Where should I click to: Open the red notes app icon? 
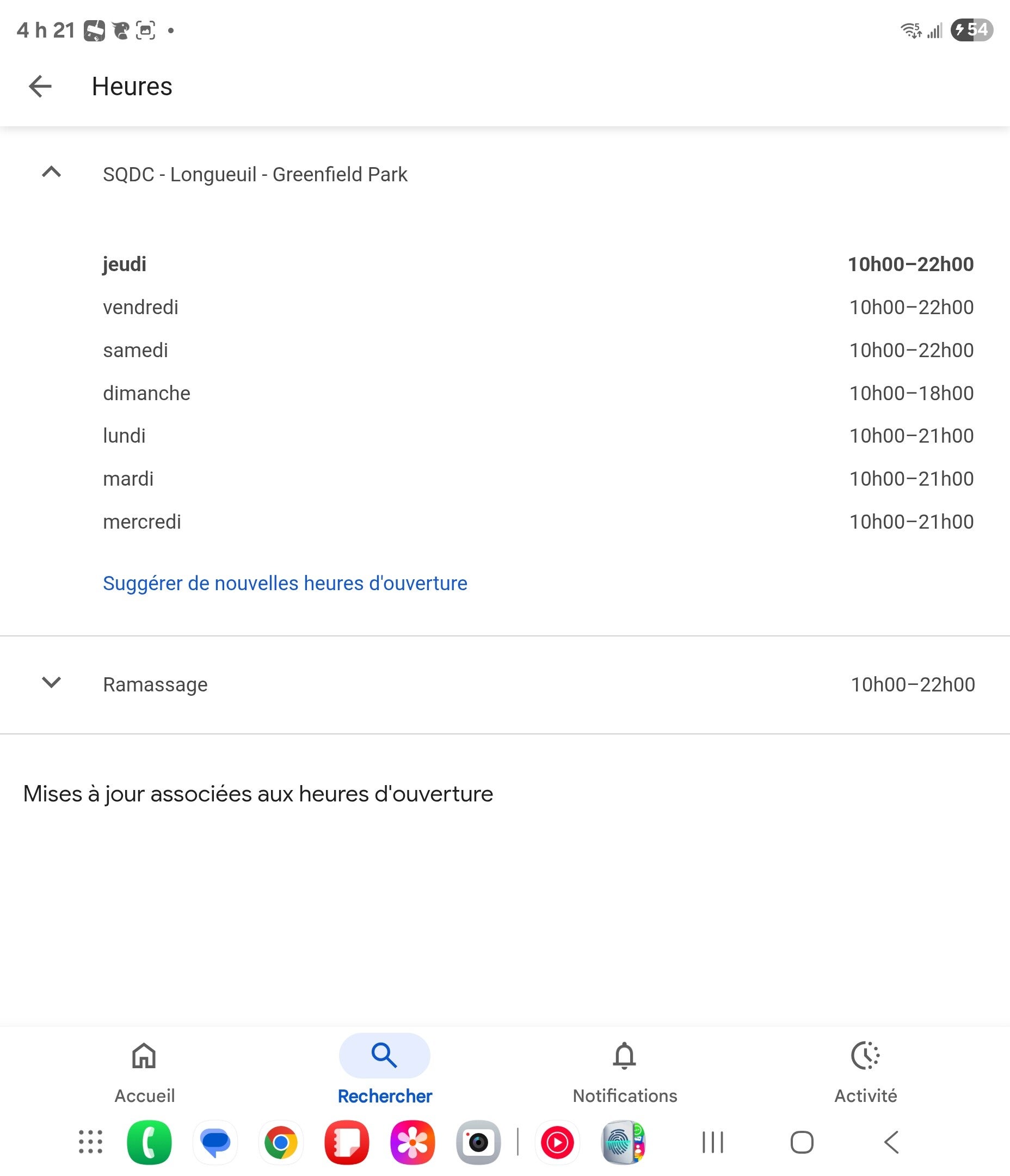[x=347, y=1142]
